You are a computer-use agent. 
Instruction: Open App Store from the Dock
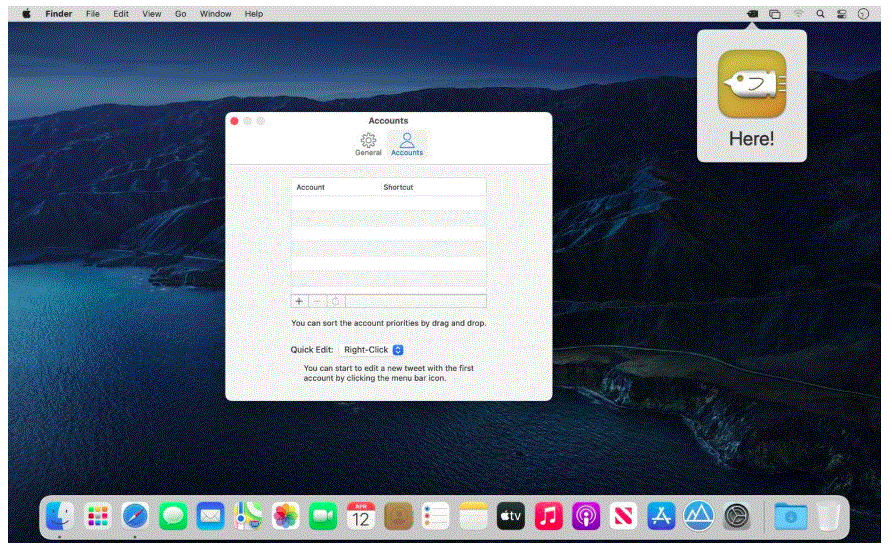661,517
